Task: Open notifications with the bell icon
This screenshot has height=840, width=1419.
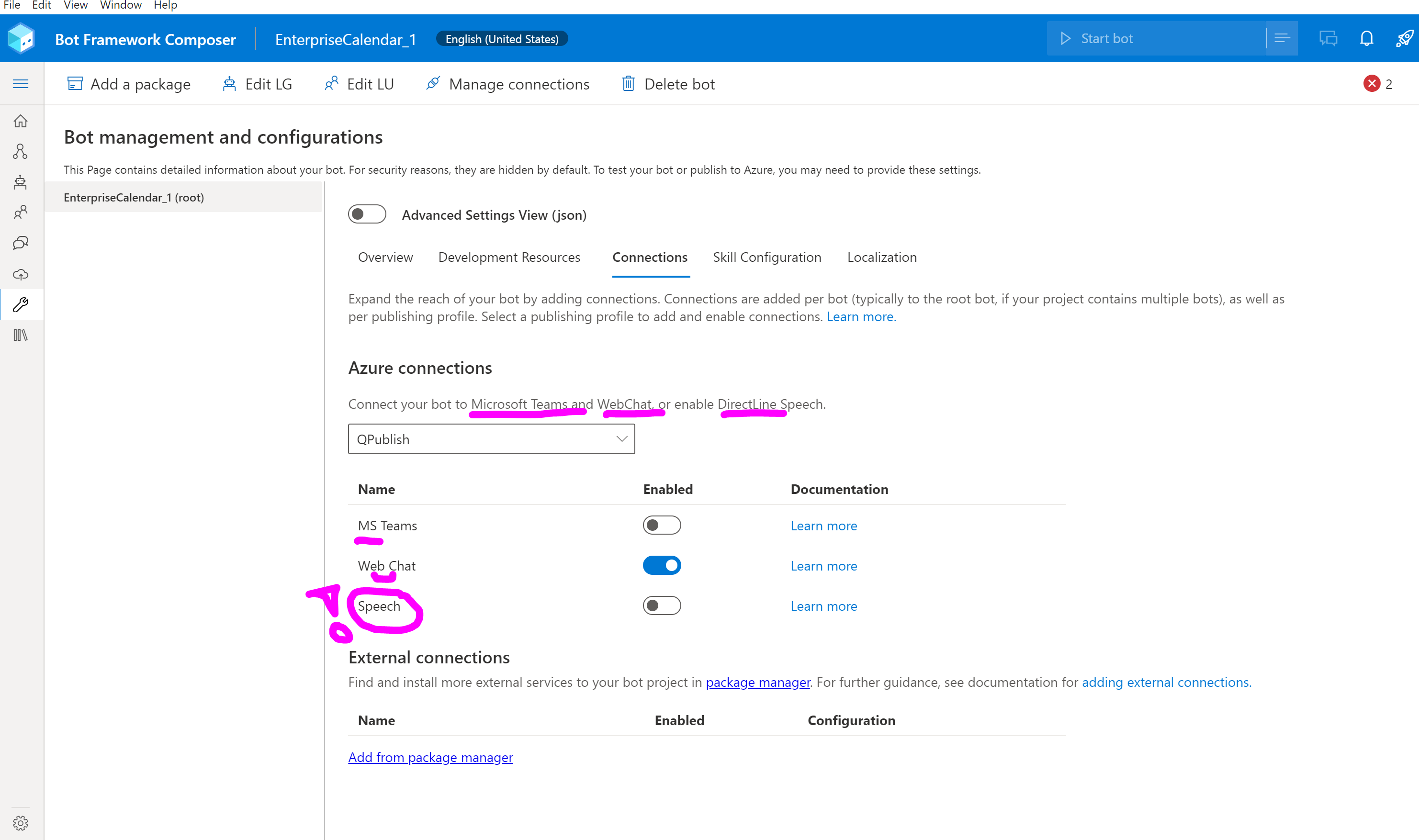Action: click(x=1366, y=38)
